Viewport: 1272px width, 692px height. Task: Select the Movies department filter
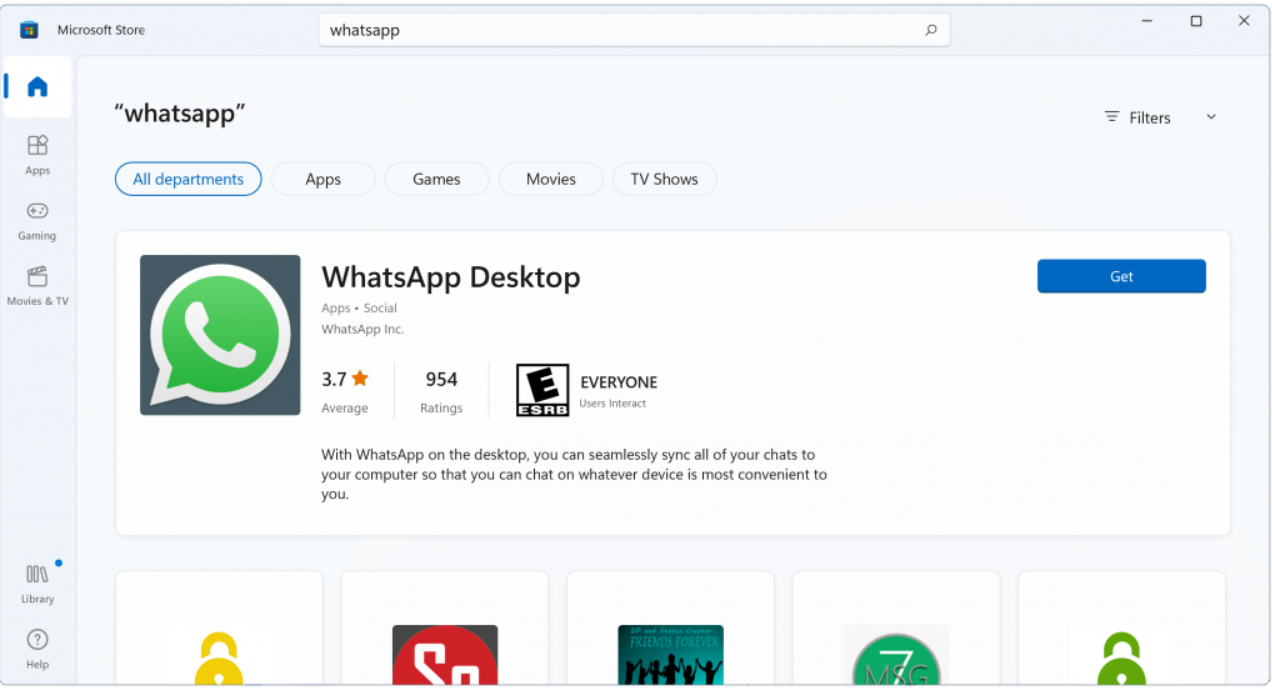click(551, 179)
